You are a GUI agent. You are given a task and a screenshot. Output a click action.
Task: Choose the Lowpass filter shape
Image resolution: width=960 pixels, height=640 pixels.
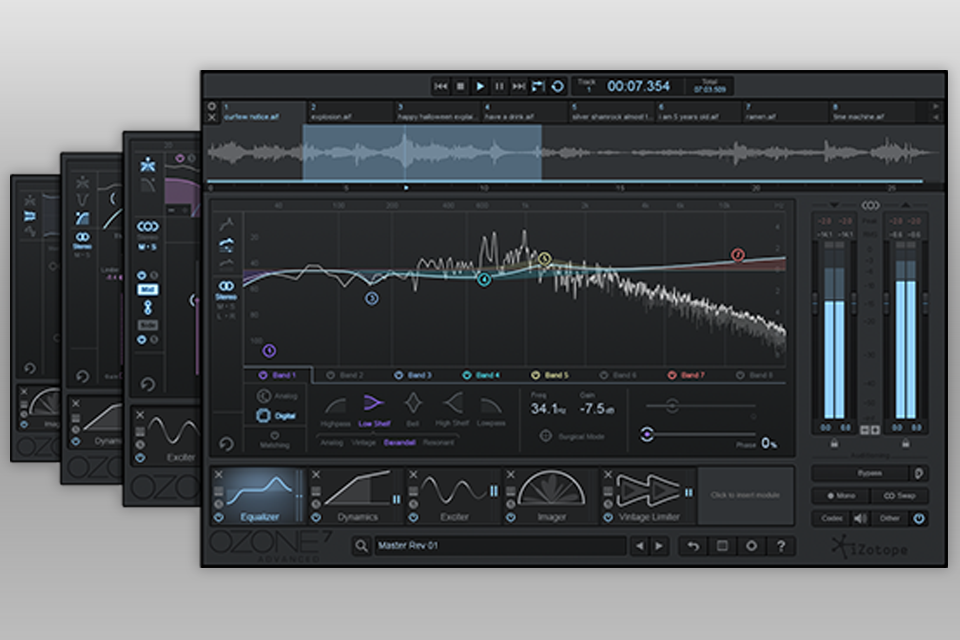491,411
